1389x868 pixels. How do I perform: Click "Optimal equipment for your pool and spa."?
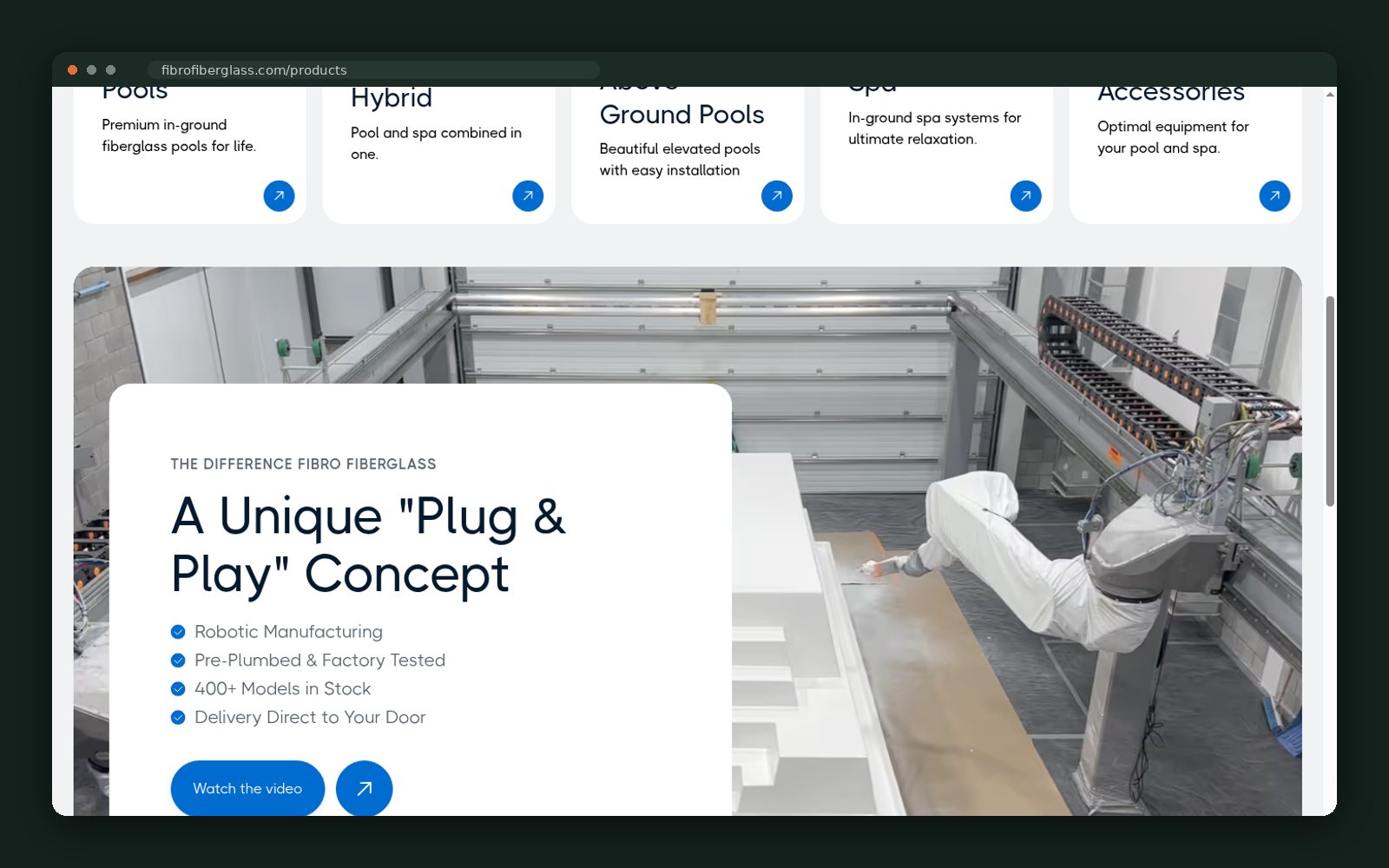[x=1173, y=137]
